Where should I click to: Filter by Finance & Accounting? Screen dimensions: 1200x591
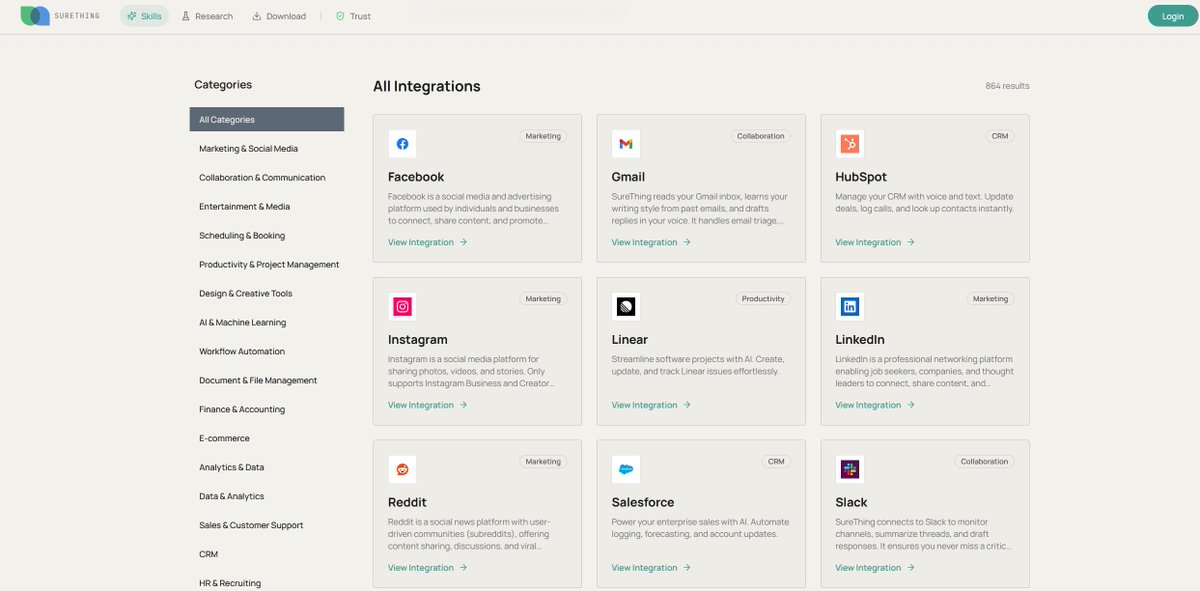point(267,409)
